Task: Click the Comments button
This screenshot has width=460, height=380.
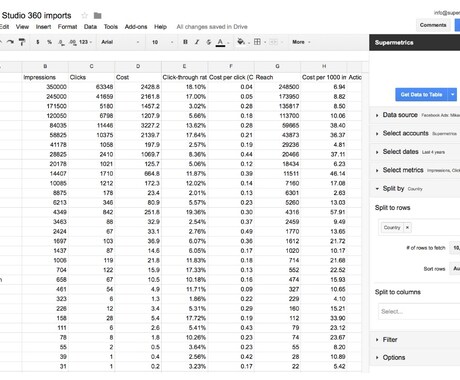Action: coord(433,25)
